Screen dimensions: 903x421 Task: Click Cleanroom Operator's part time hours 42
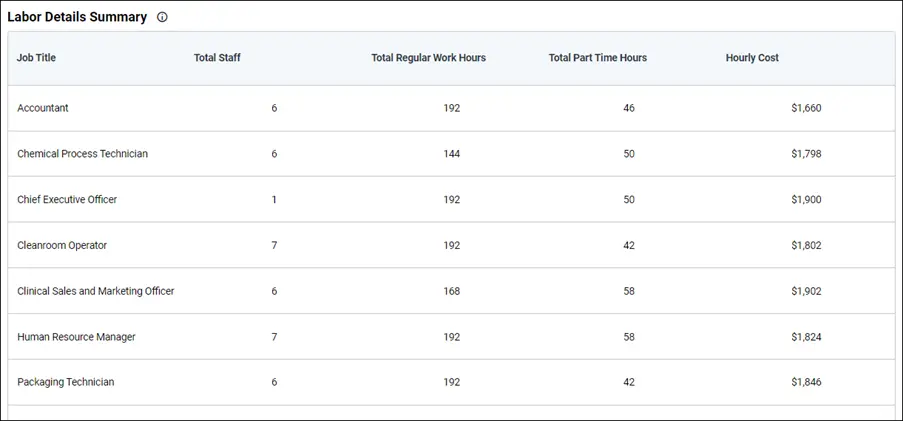(x=629, y=245)
